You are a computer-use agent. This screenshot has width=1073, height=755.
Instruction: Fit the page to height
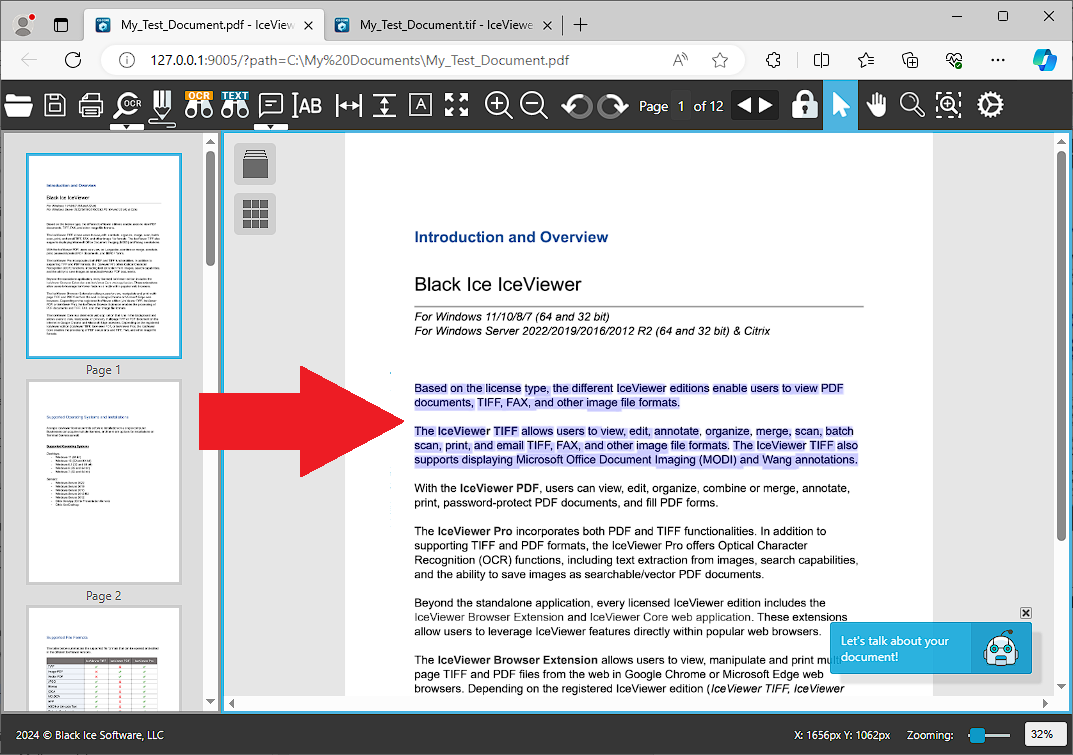tap(385, 105)
